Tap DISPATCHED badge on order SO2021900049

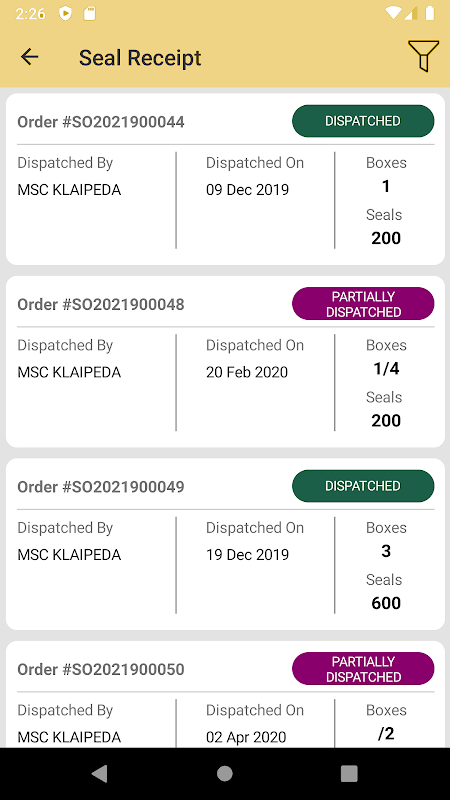pyautogui.click(x=363, y=486)
